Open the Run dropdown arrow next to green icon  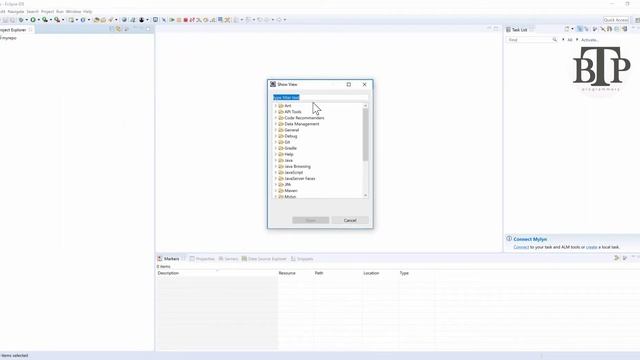click(39, 20)
